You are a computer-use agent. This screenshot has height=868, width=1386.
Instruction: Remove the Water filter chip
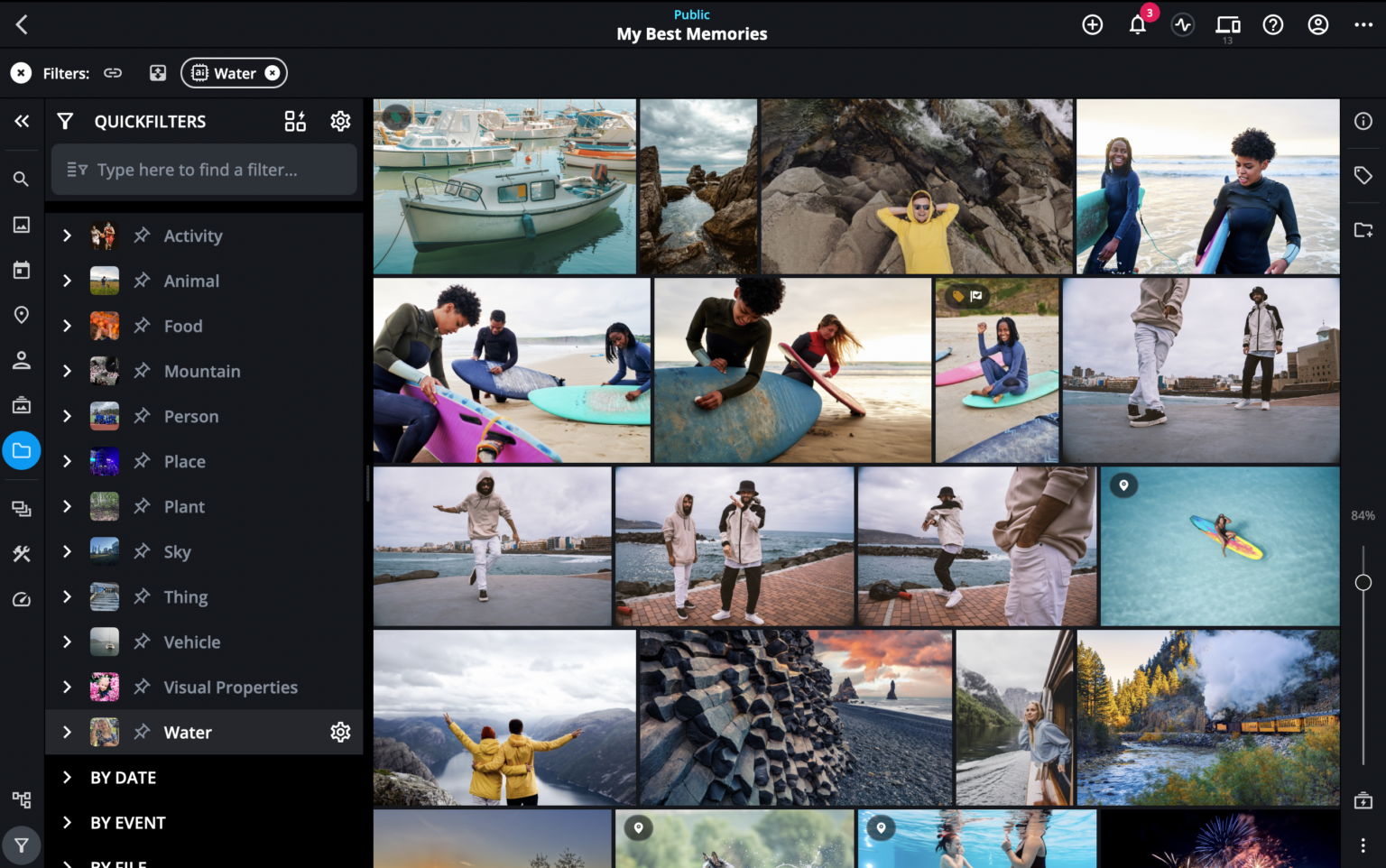tap(273, 72)
